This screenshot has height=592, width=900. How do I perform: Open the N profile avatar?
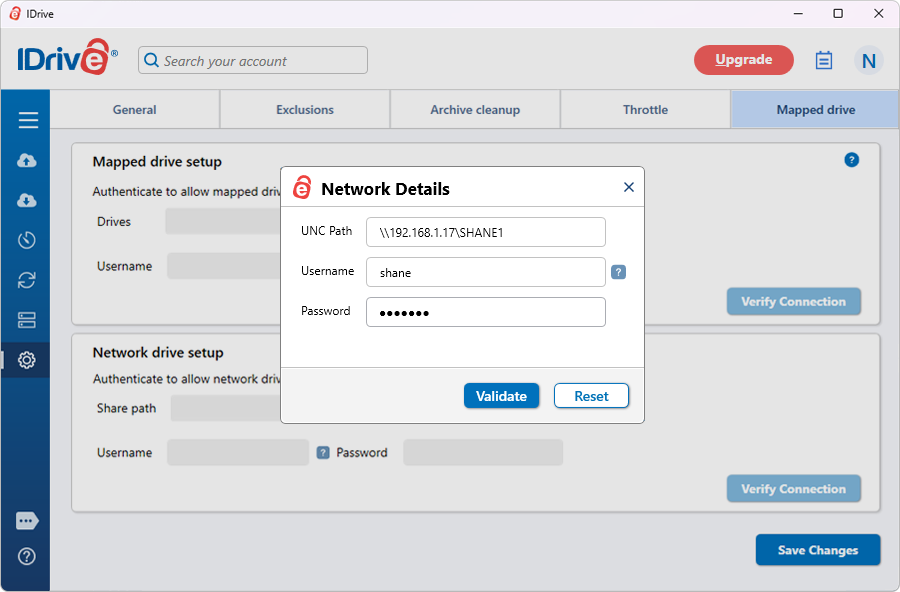[868, 61]
